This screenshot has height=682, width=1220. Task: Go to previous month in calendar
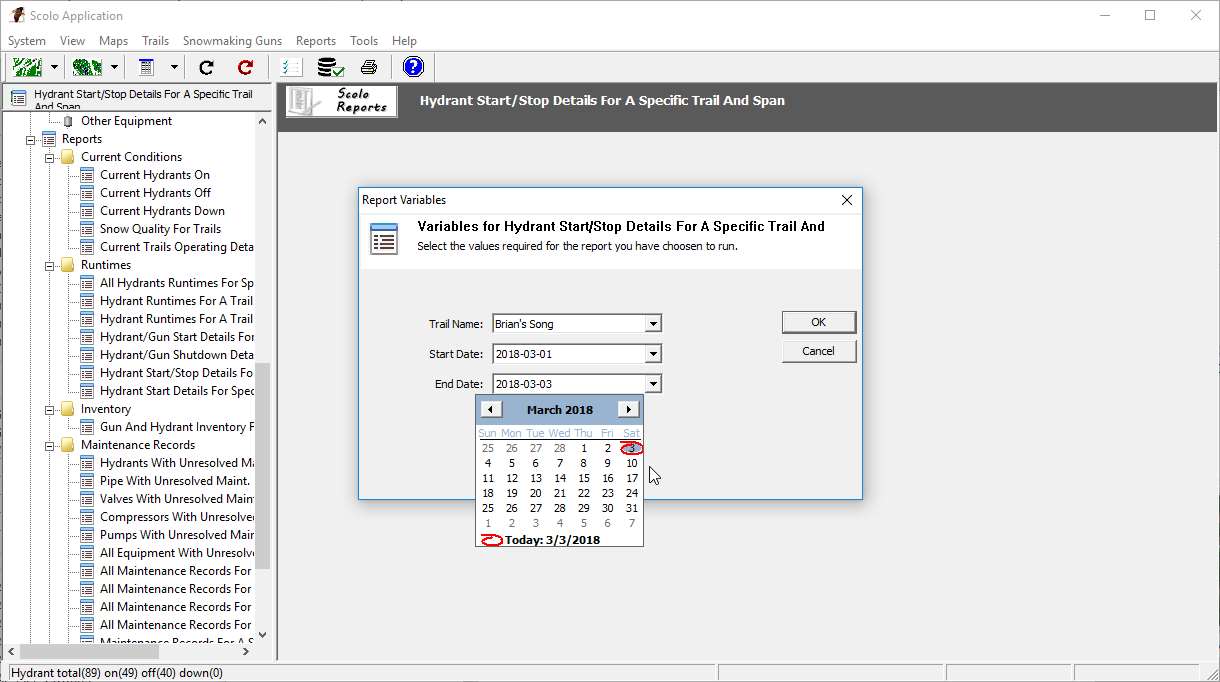[490, 409]
